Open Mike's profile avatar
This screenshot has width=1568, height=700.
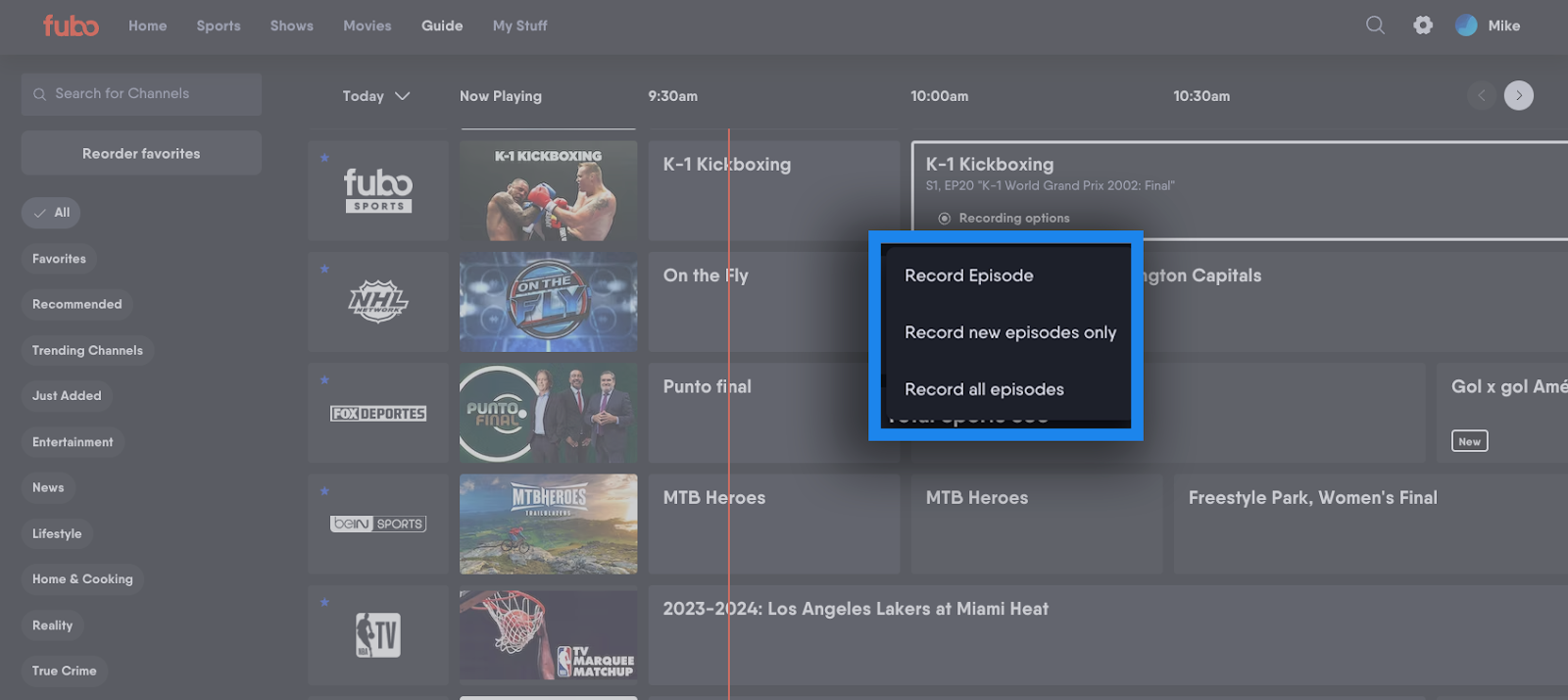(1466, 25)
